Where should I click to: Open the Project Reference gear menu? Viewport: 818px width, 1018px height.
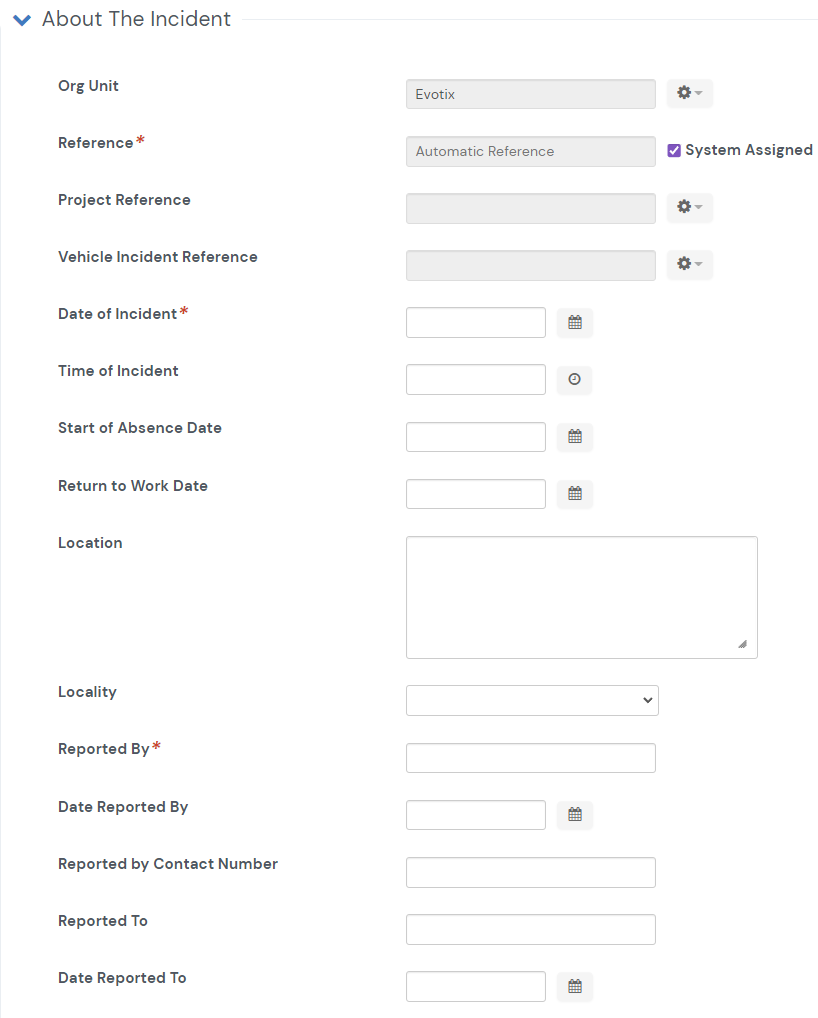(689, 208)
